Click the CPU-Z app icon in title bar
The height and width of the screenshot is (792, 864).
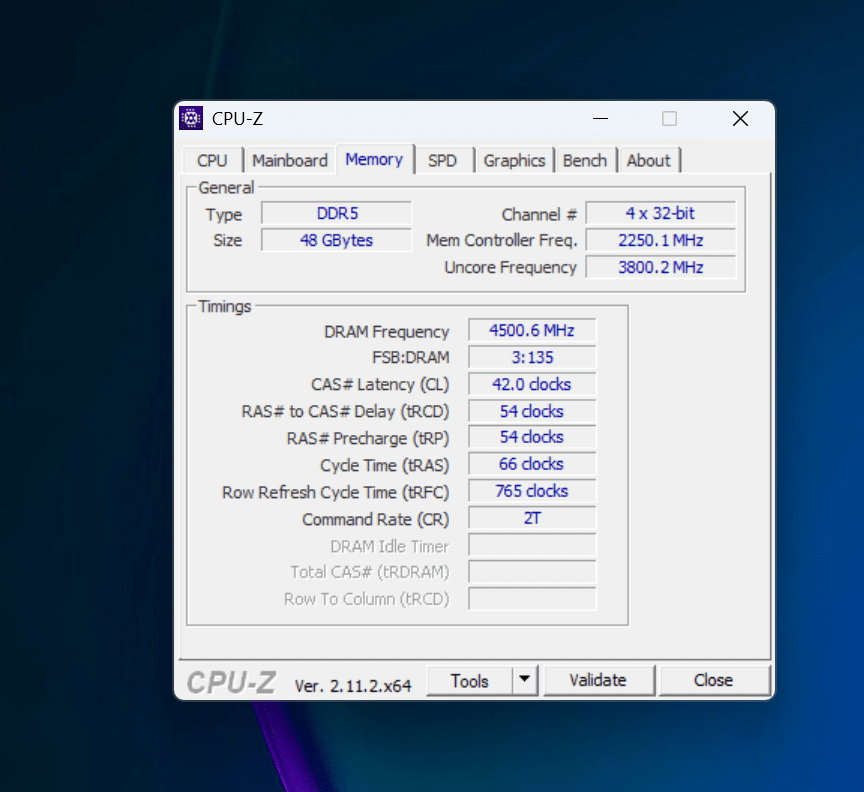(191, 118)
